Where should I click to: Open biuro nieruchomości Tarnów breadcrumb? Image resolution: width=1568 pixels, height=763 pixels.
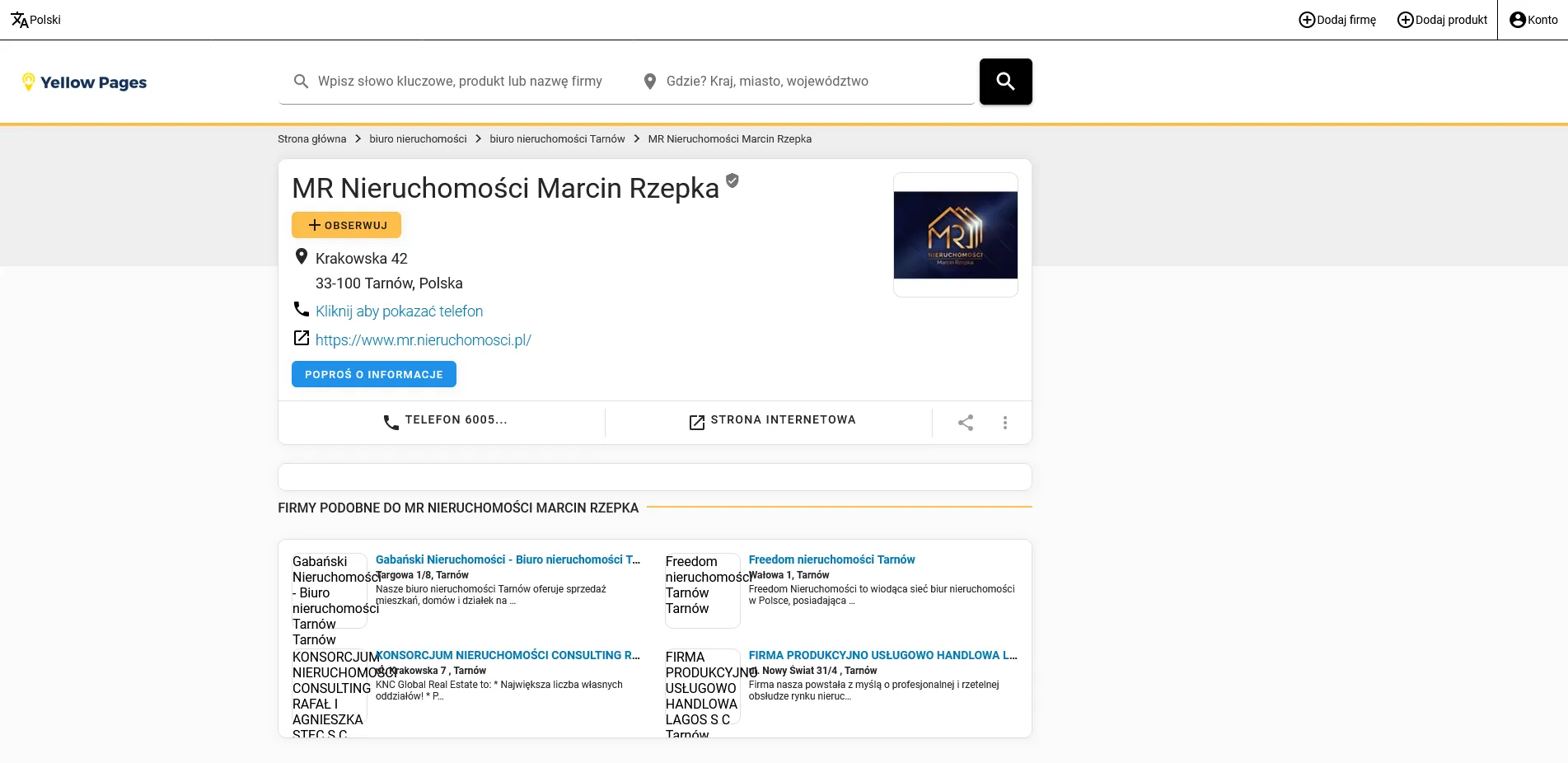(557, 139)
